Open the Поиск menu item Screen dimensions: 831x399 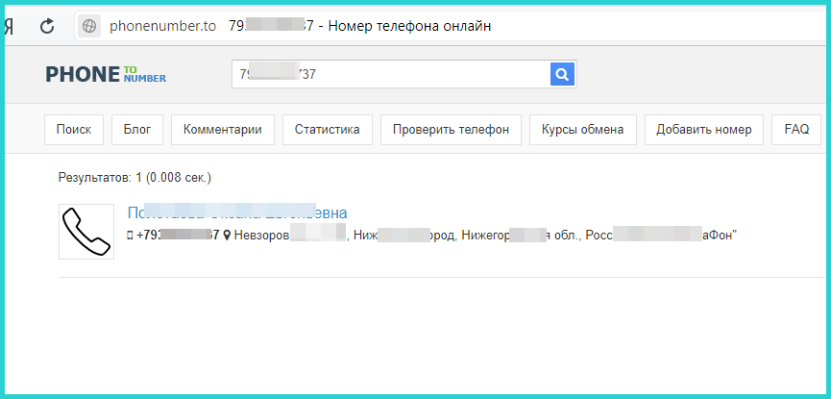tap(74, 129)
